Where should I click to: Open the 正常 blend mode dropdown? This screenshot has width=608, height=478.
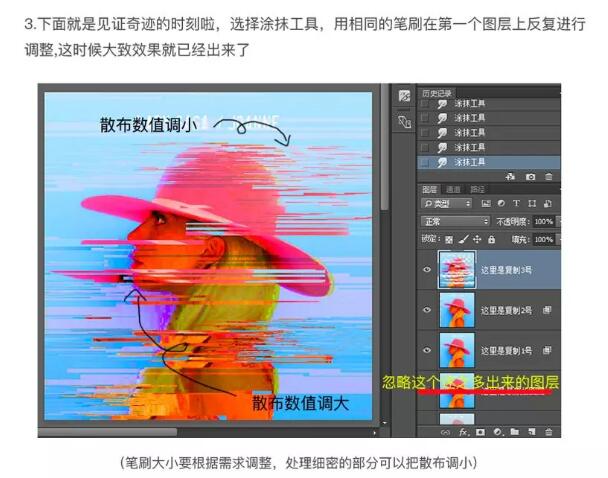click(455, 221)
